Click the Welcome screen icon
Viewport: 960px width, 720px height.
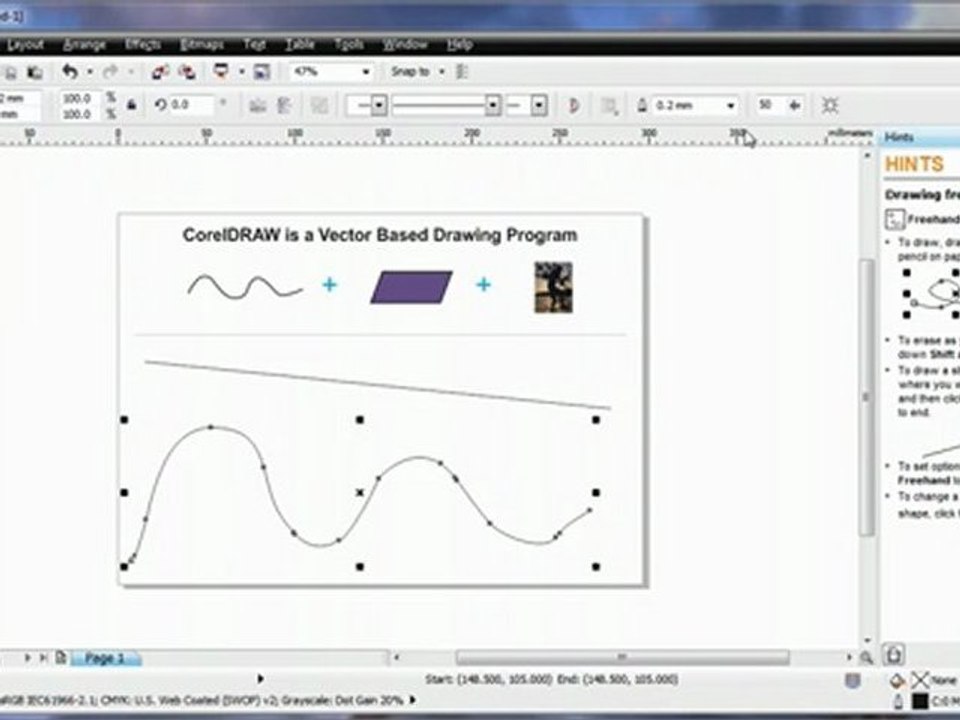(261, 72)
